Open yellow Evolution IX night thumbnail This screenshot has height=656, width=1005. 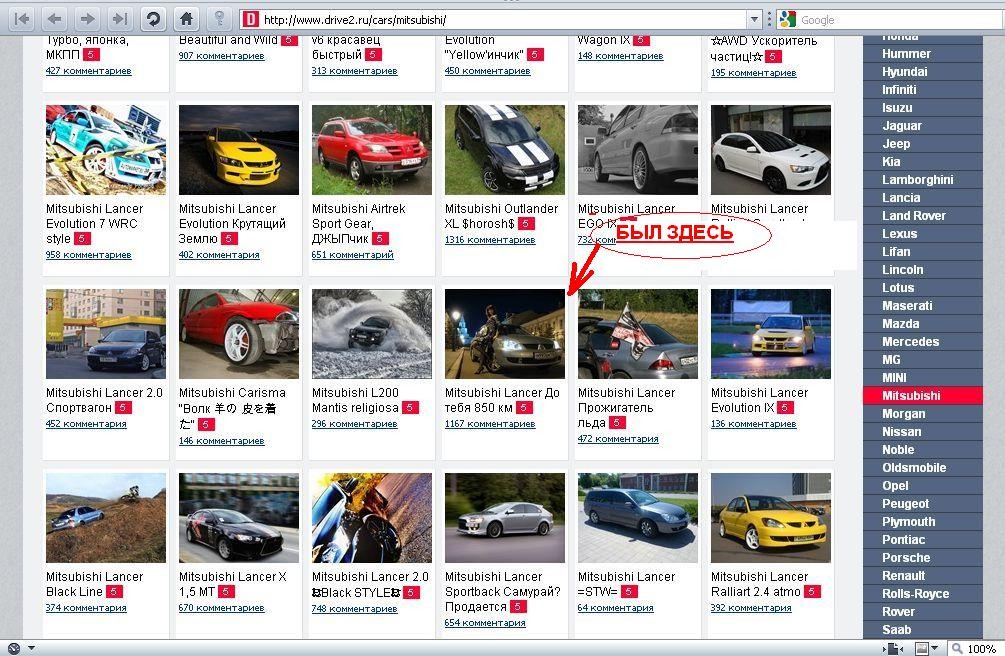[770, 334]
